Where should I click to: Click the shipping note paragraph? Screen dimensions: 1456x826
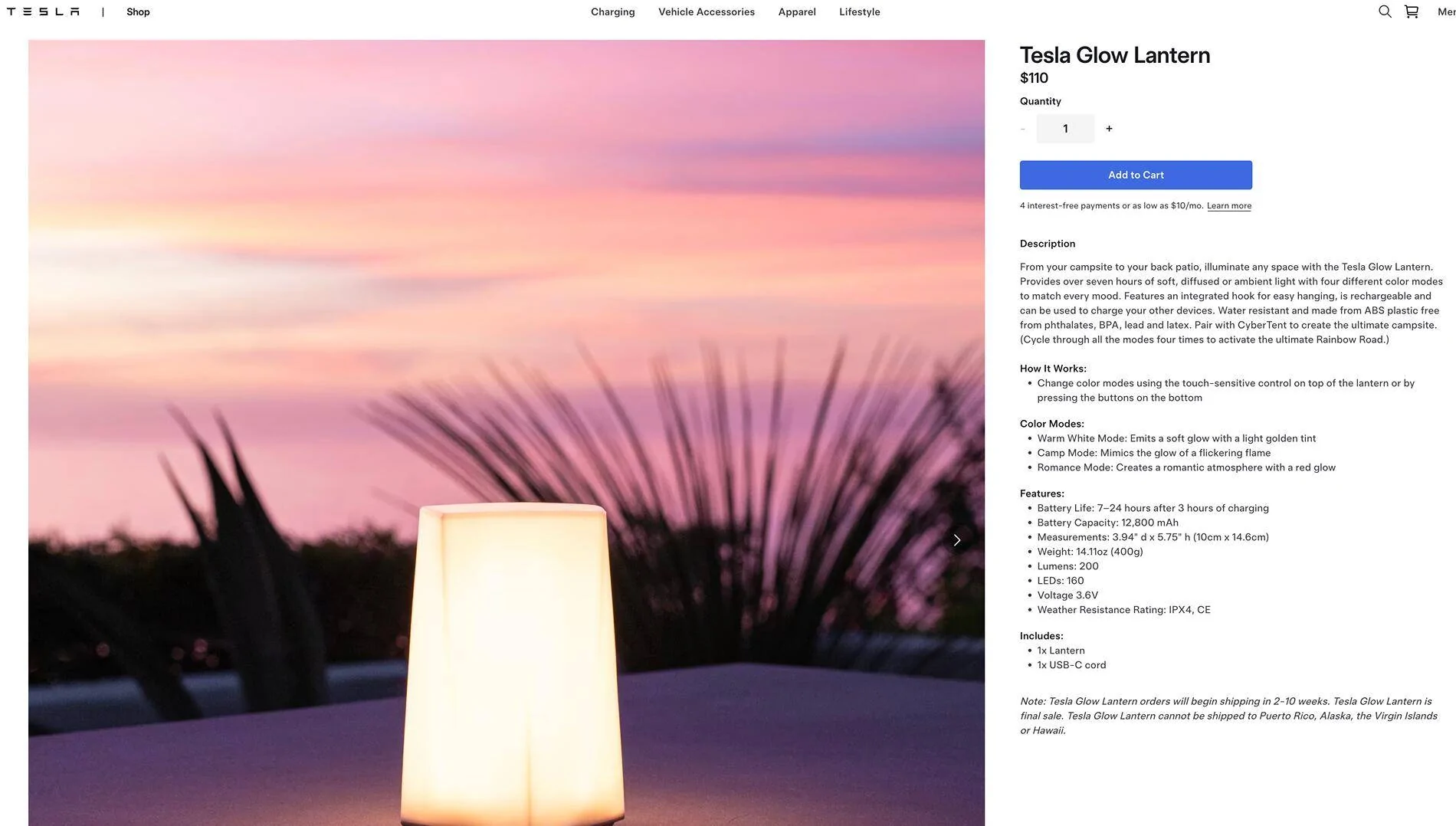click(1228, 716)
